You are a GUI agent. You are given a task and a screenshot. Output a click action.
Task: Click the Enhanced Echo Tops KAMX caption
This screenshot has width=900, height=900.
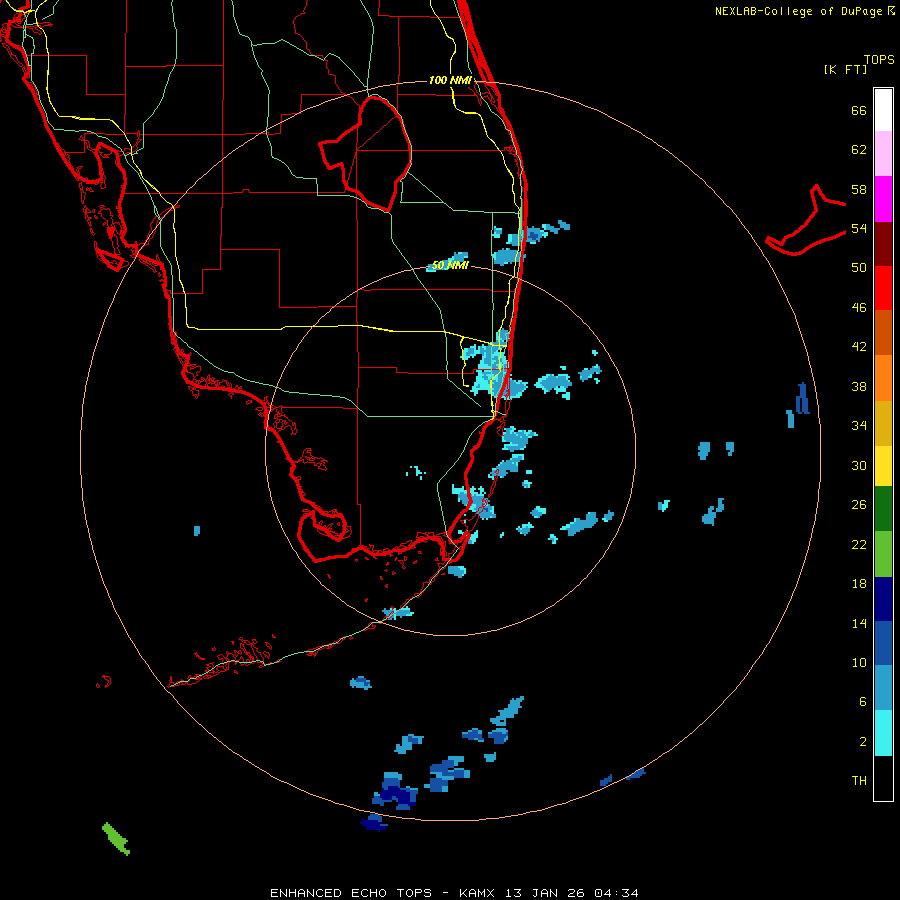coord(454,893)
